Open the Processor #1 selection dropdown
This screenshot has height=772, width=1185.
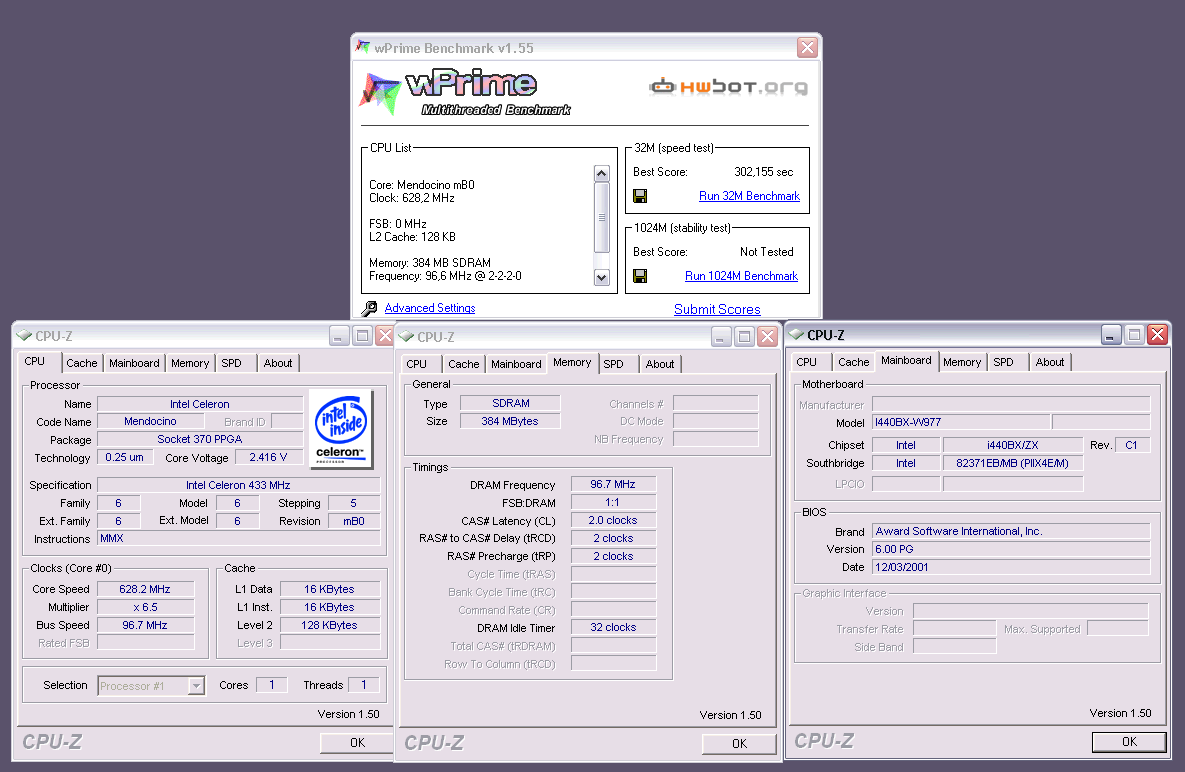[196, 686]
